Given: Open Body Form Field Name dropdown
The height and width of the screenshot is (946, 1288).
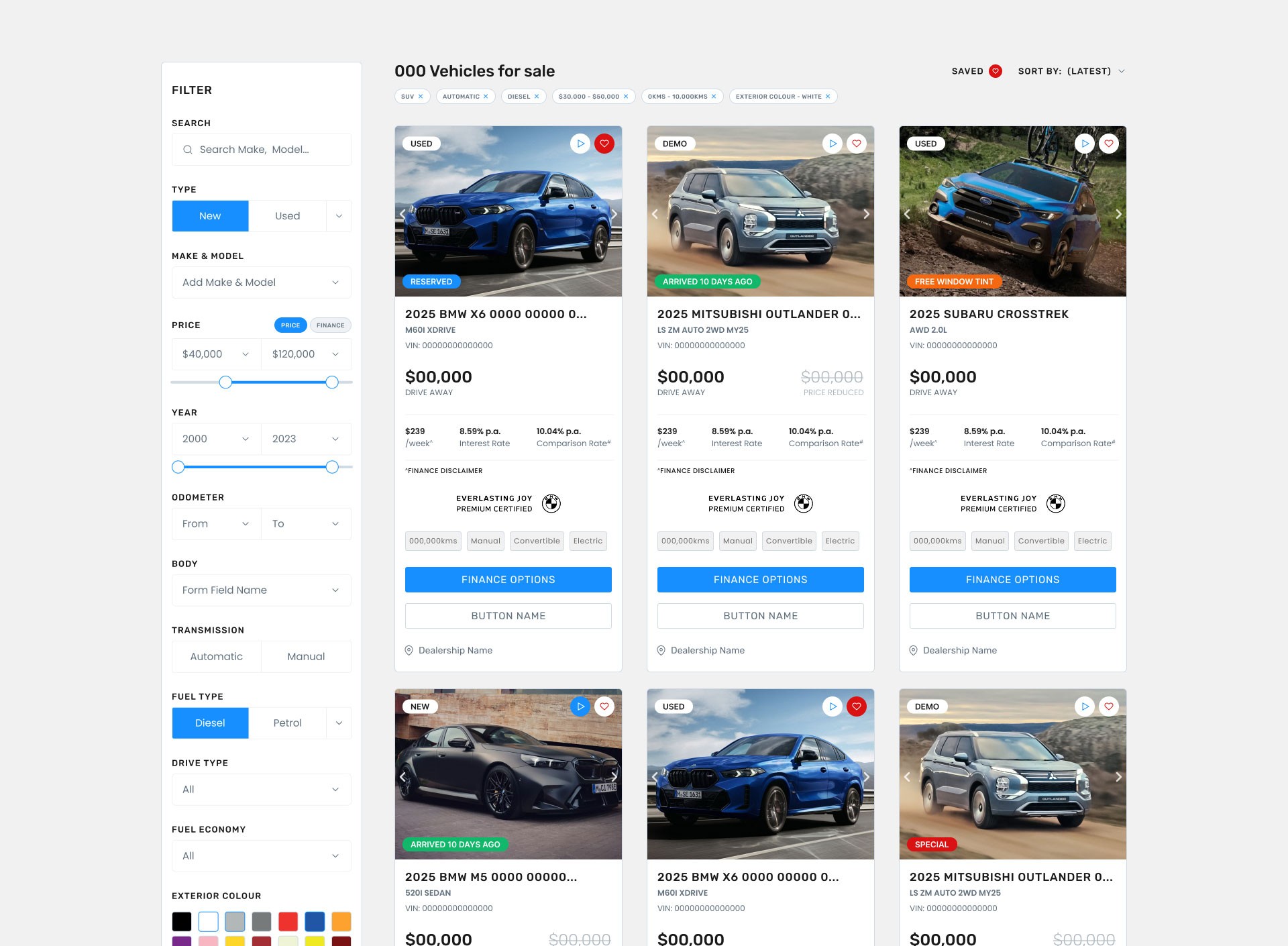Looking at the screenshot, I should click(x=262, y=590).
